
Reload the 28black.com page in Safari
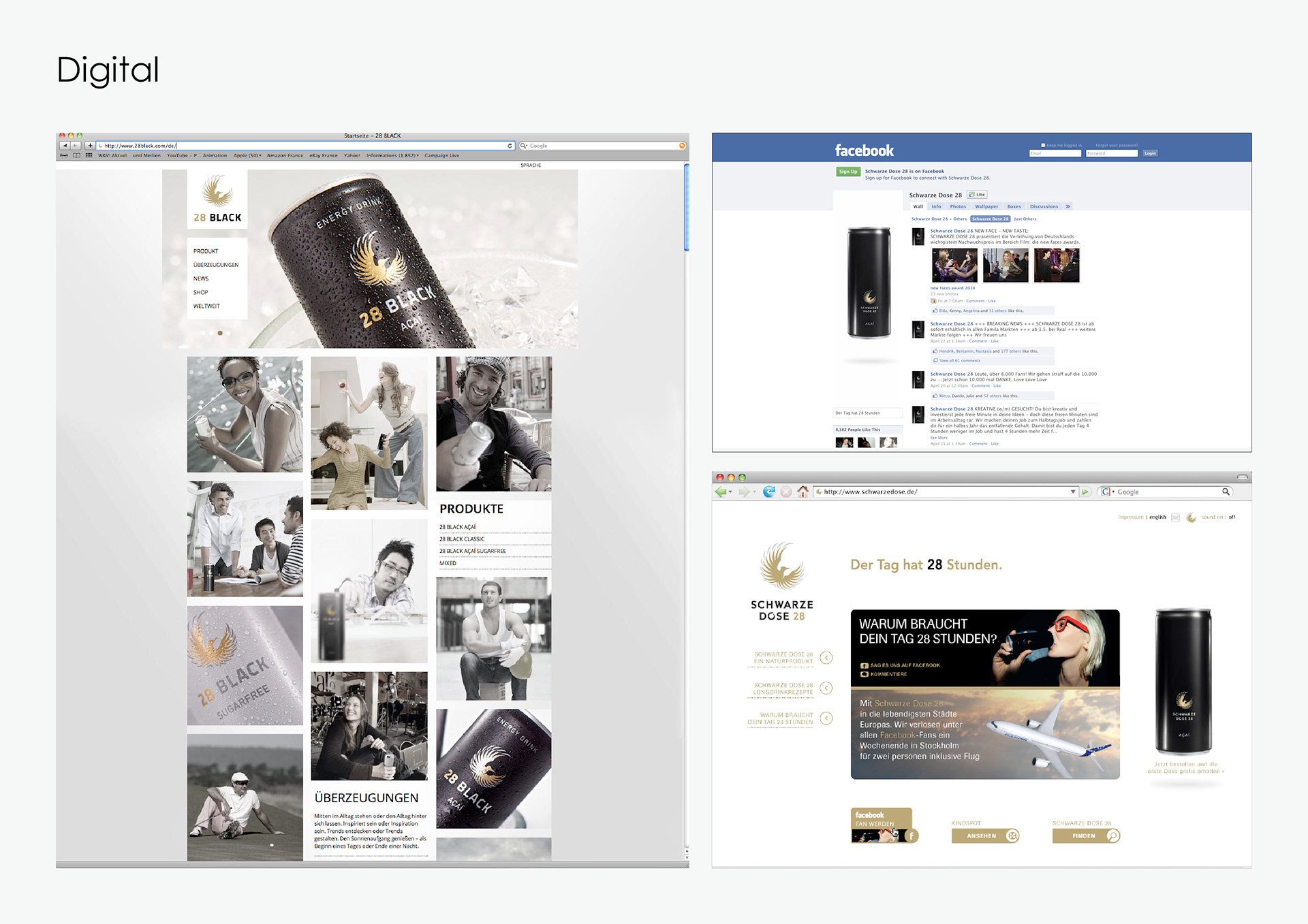click(x=510, y=146)
